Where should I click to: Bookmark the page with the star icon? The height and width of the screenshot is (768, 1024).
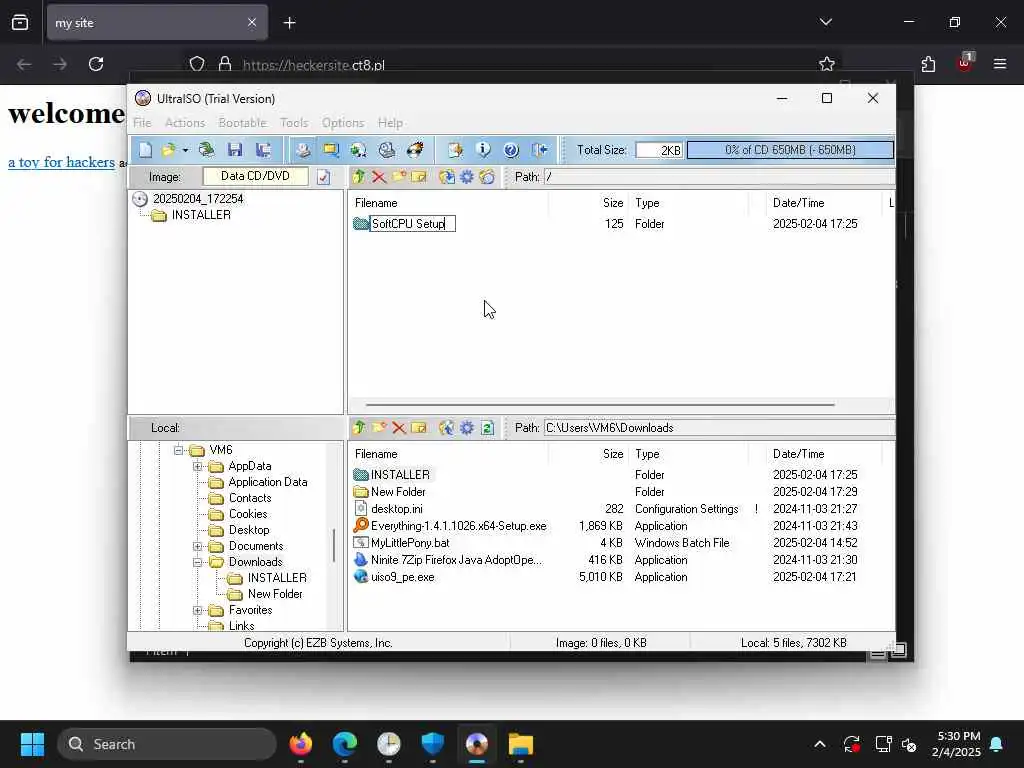click(827, 64)
